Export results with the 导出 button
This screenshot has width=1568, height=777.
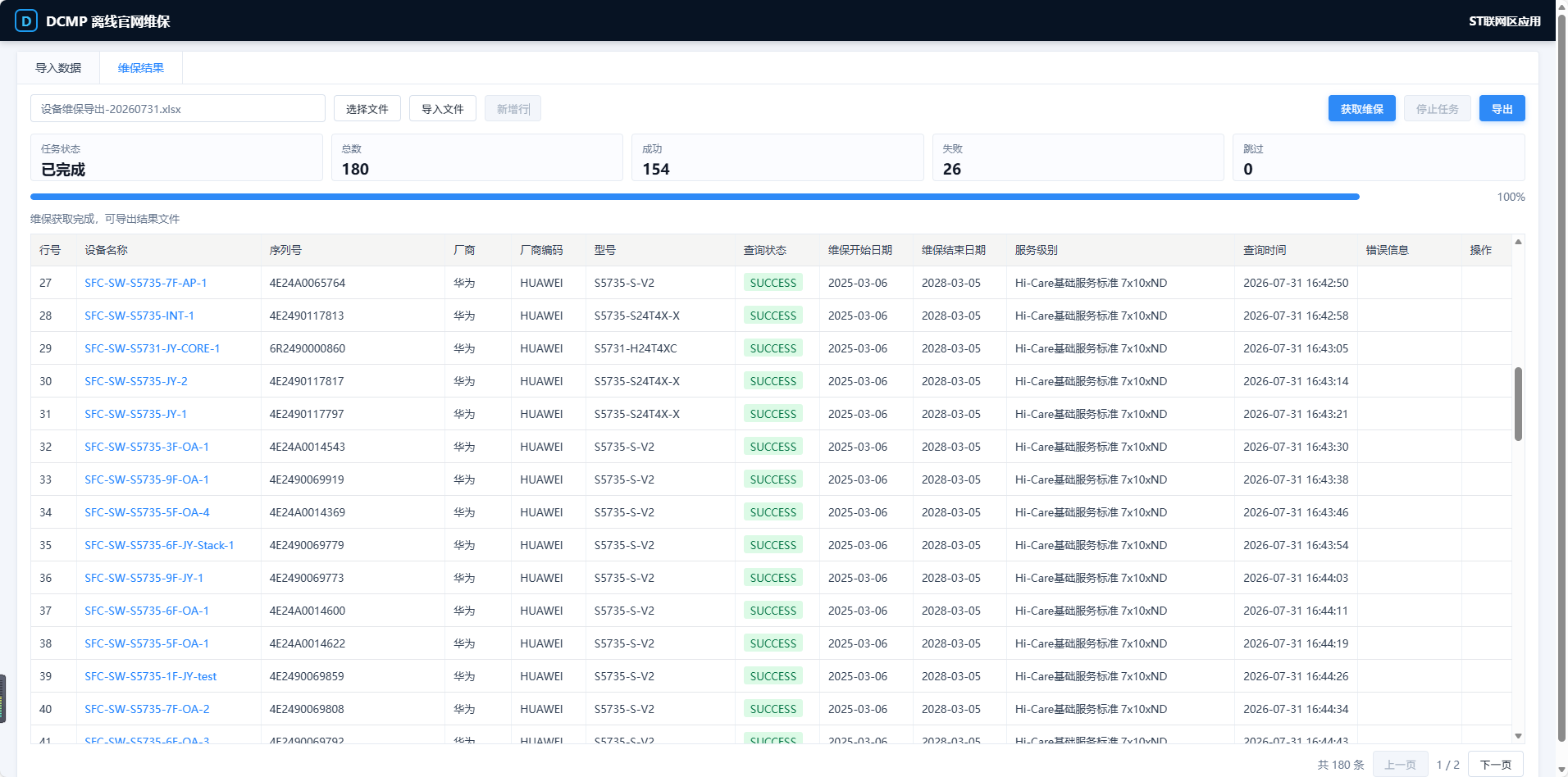click(1502, 108)
